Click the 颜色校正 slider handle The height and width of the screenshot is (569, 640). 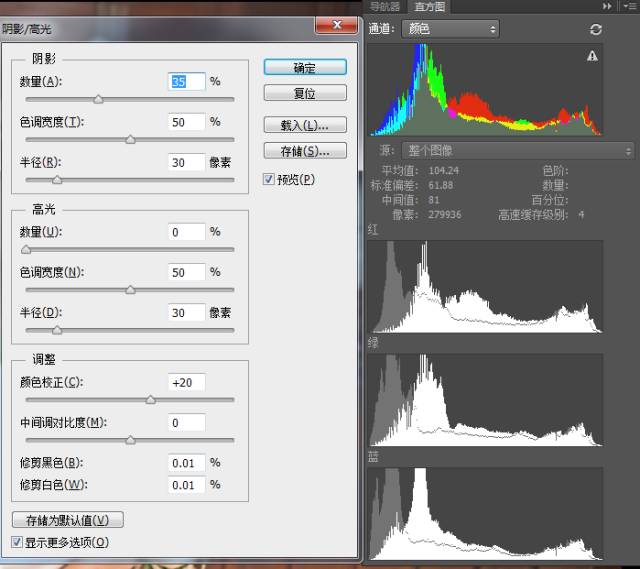[151, 399]
